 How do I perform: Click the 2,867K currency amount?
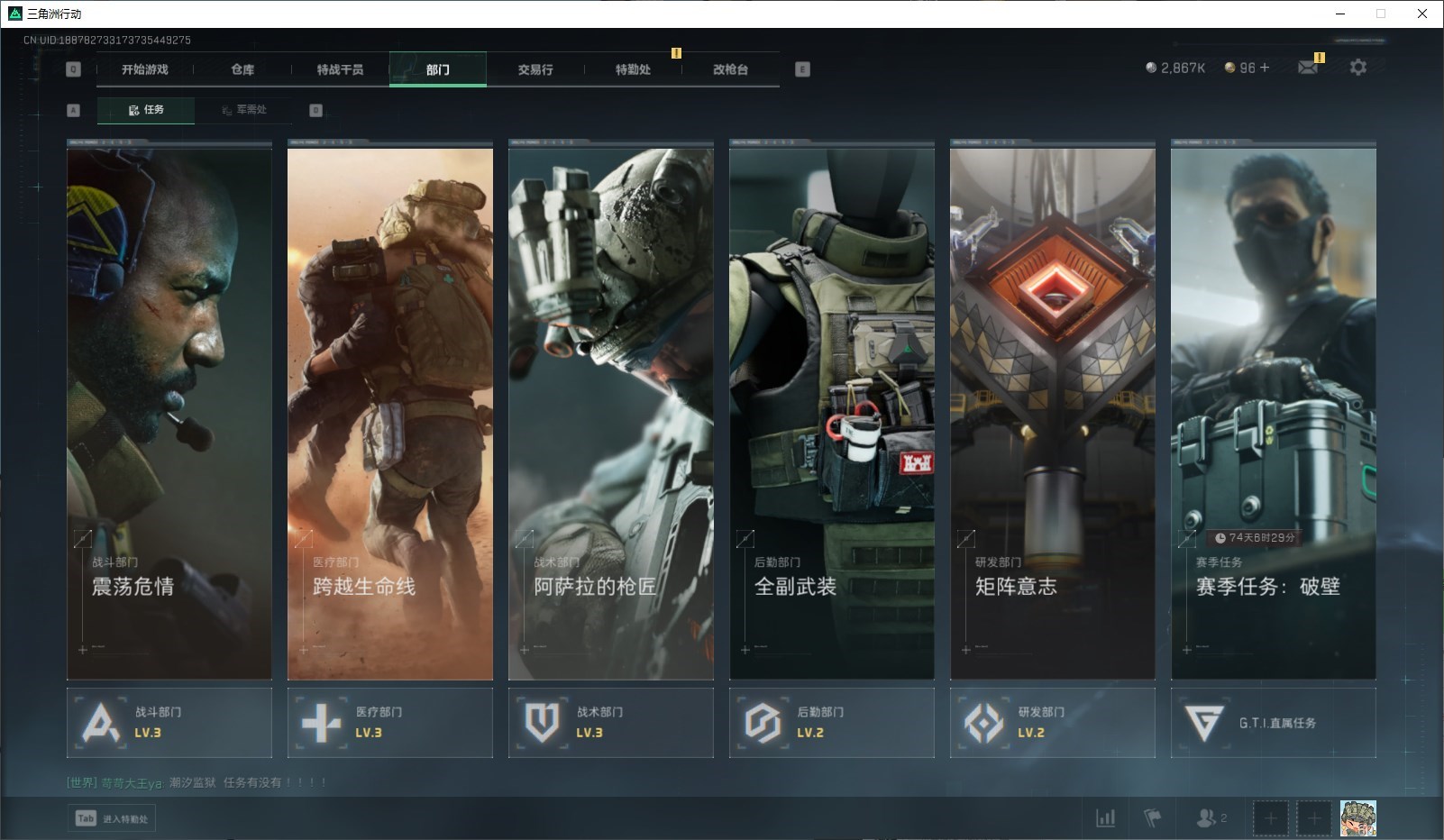(x=1183, y=68)
